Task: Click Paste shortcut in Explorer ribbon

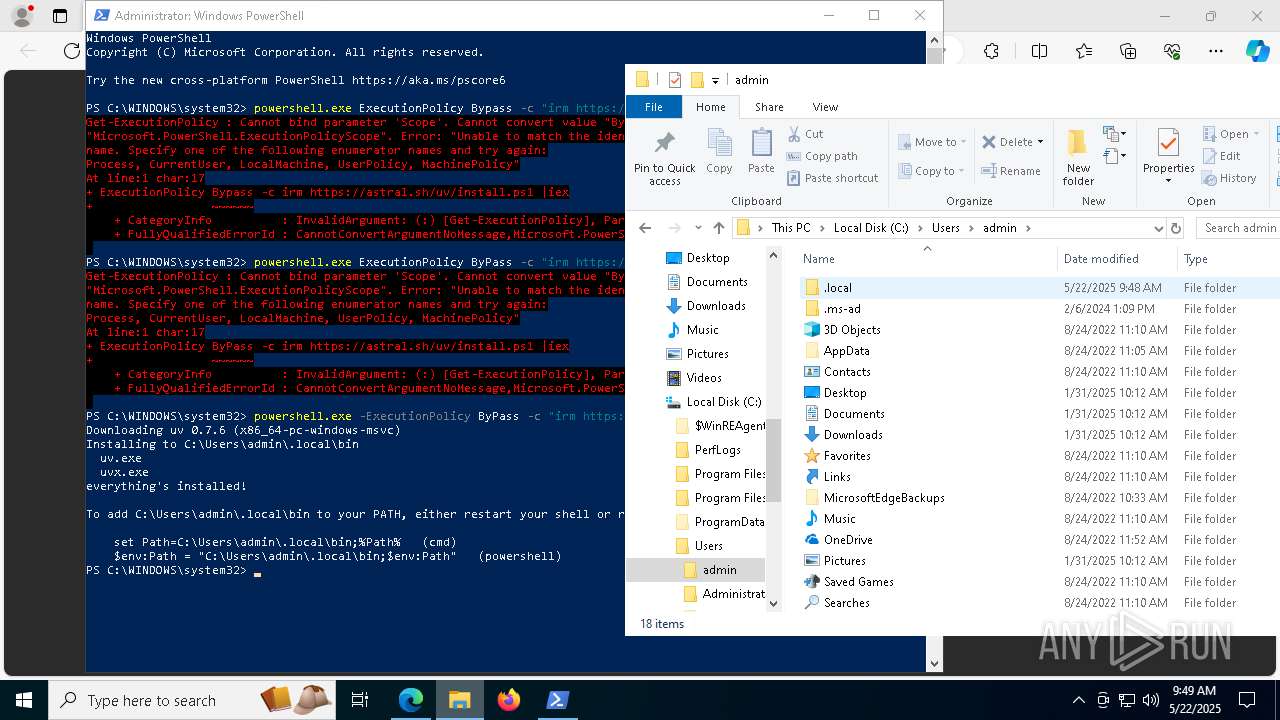Action: pos(832,177)
